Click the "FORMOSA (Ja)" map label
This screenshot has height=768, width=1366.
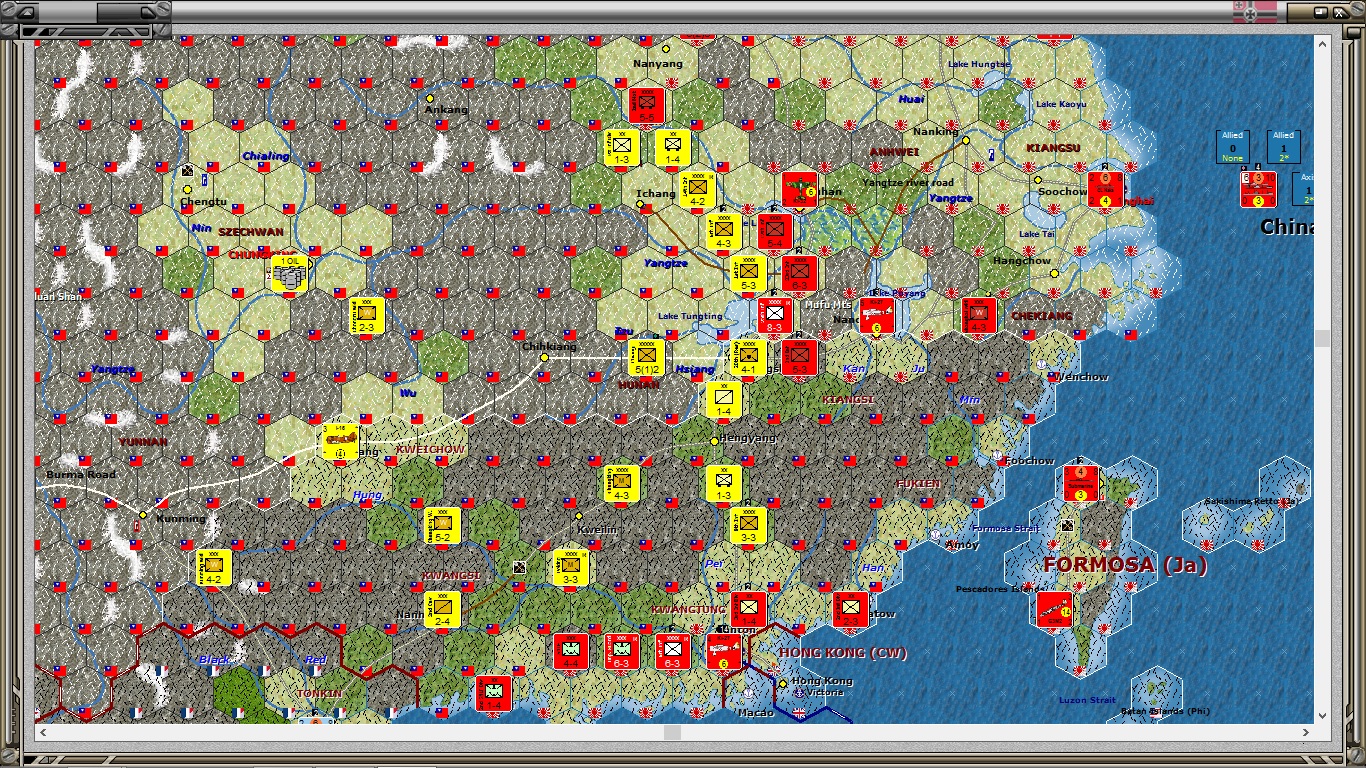1125,565
